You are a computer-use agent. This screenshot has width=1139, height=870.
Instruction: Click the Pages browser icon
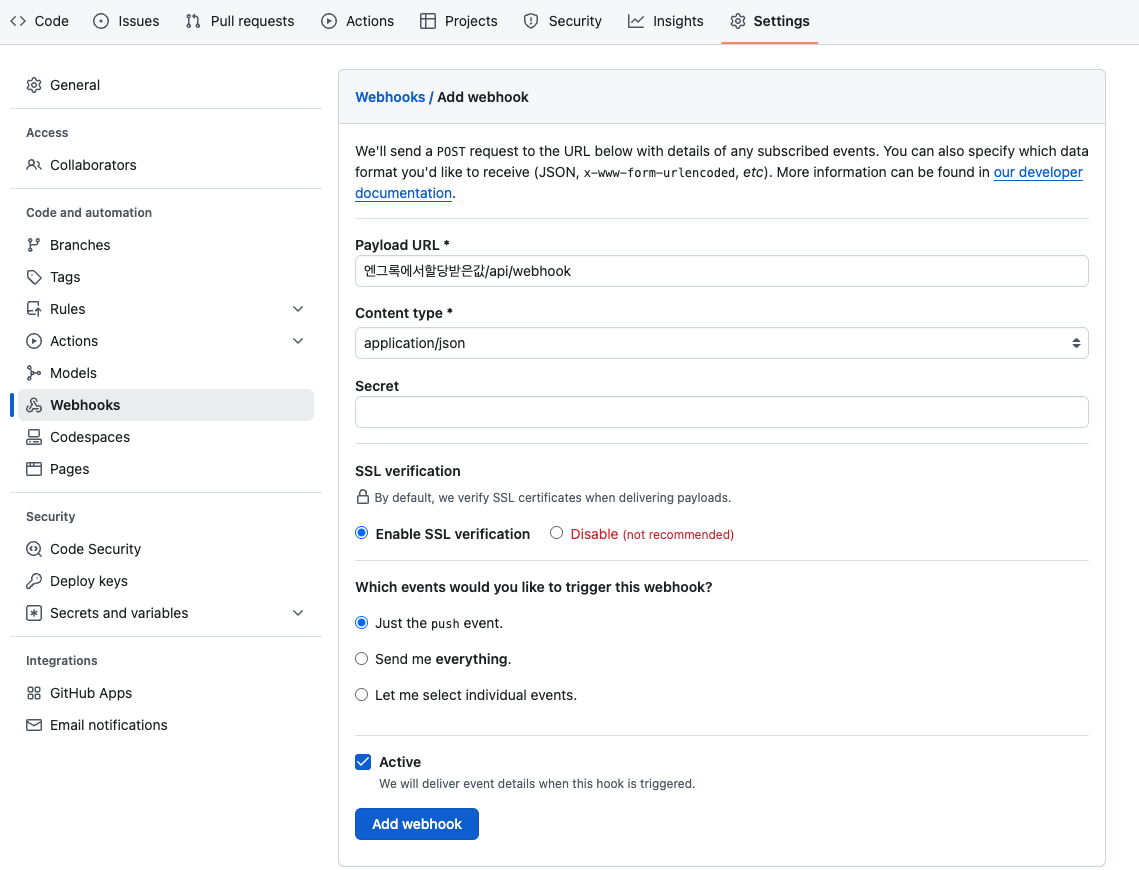pos(34,469)
